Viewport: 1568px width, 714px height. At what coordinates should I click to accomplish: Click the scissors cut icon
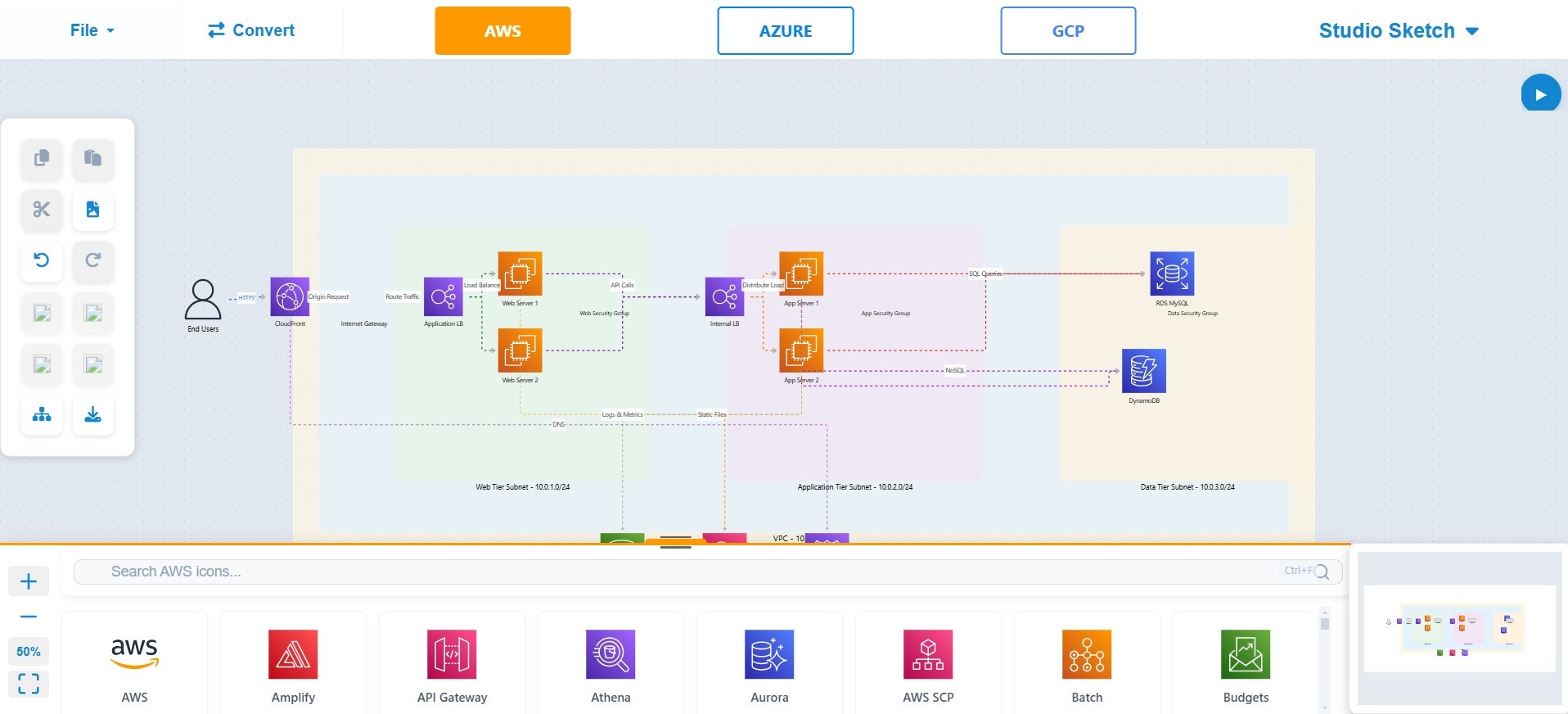tap(42, 210)
